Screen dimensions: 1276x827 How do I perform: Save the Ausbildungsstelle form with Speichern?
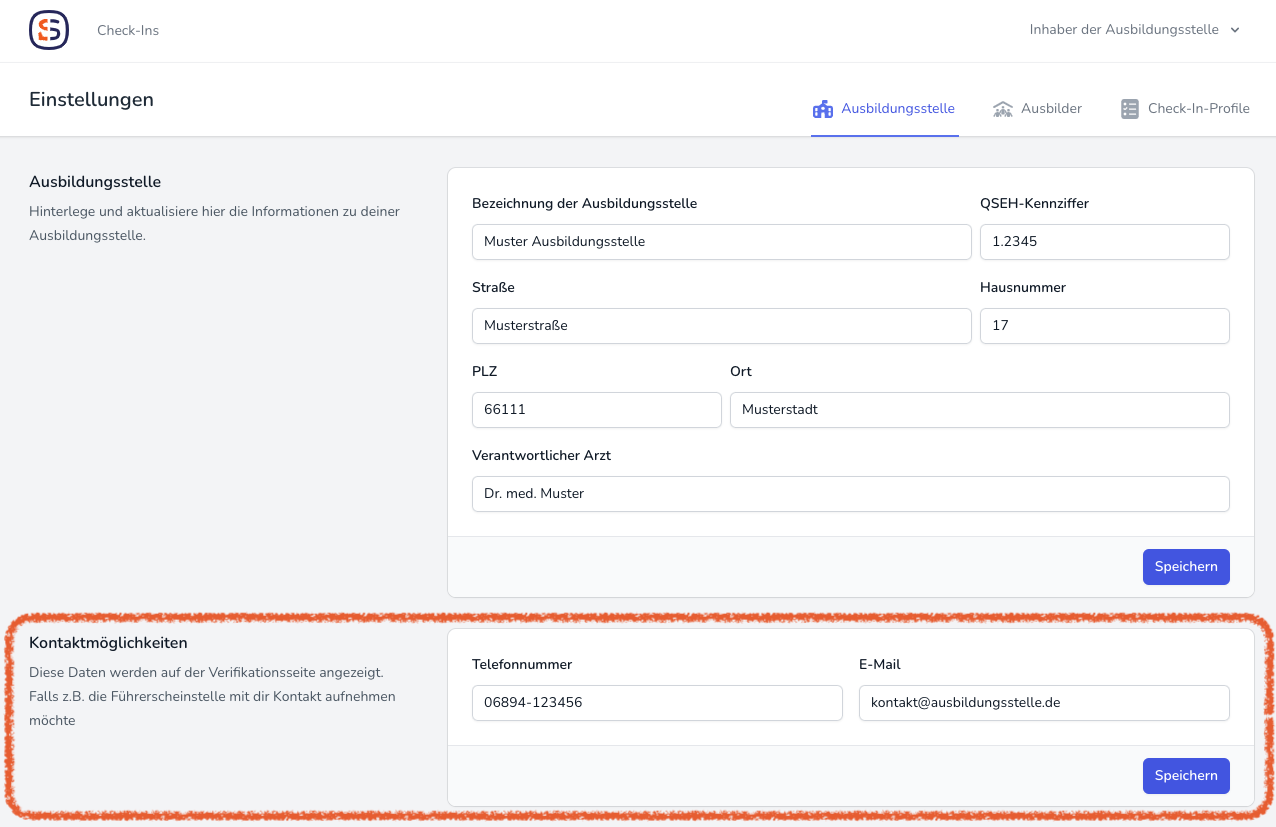coord(1185,567)
